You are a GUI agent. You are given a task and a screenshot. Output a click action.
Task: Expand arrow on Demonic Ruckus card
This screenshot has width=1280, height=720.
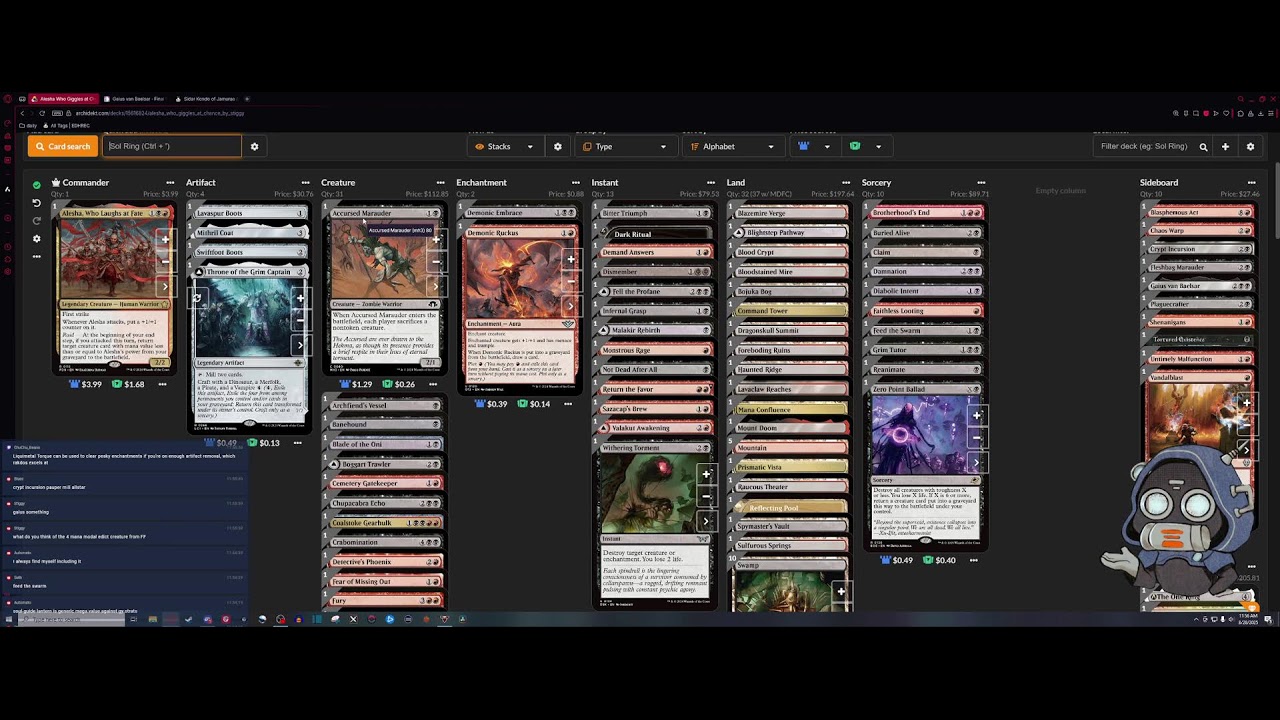571,306
